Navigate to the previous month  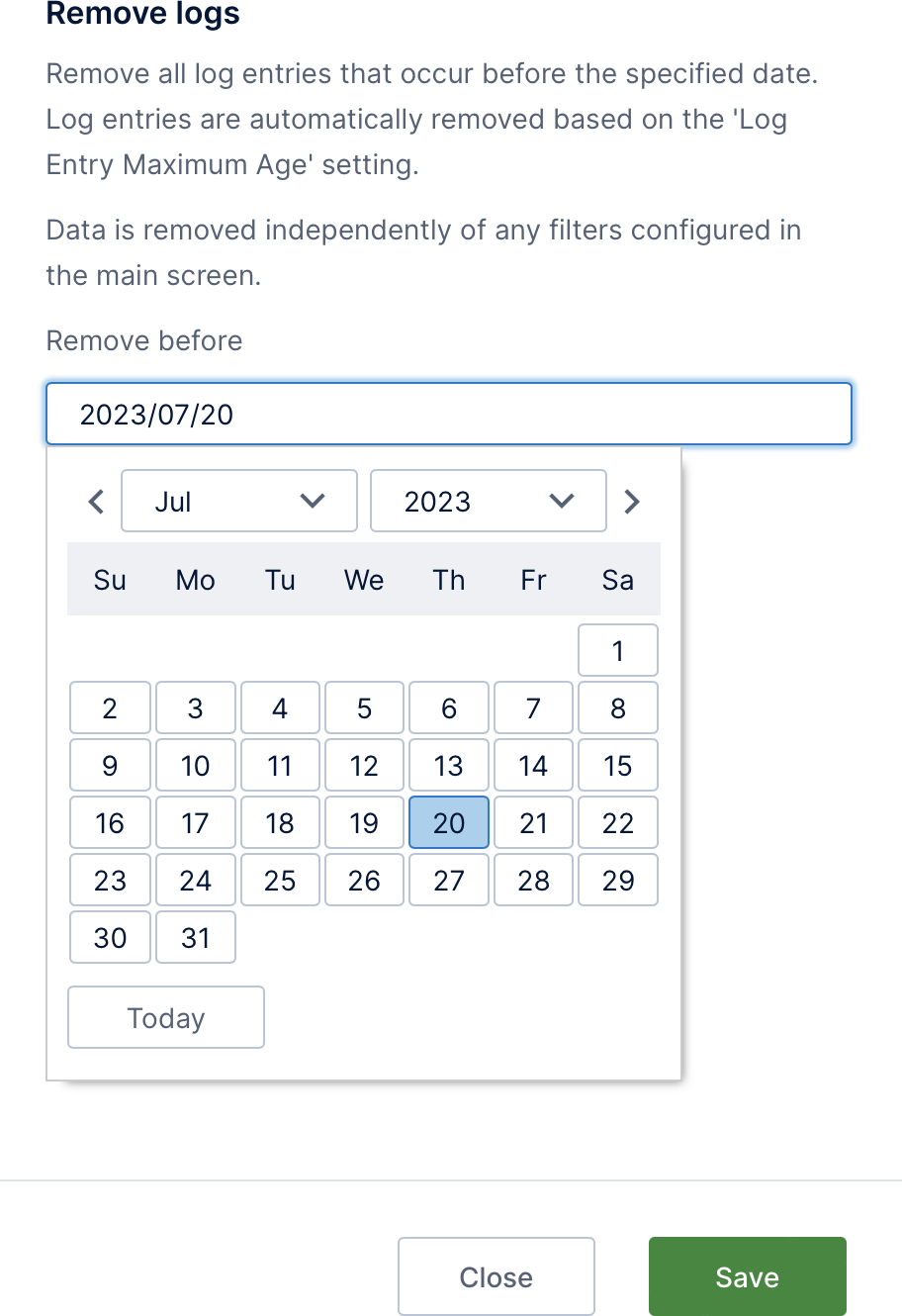coord(95,501)
